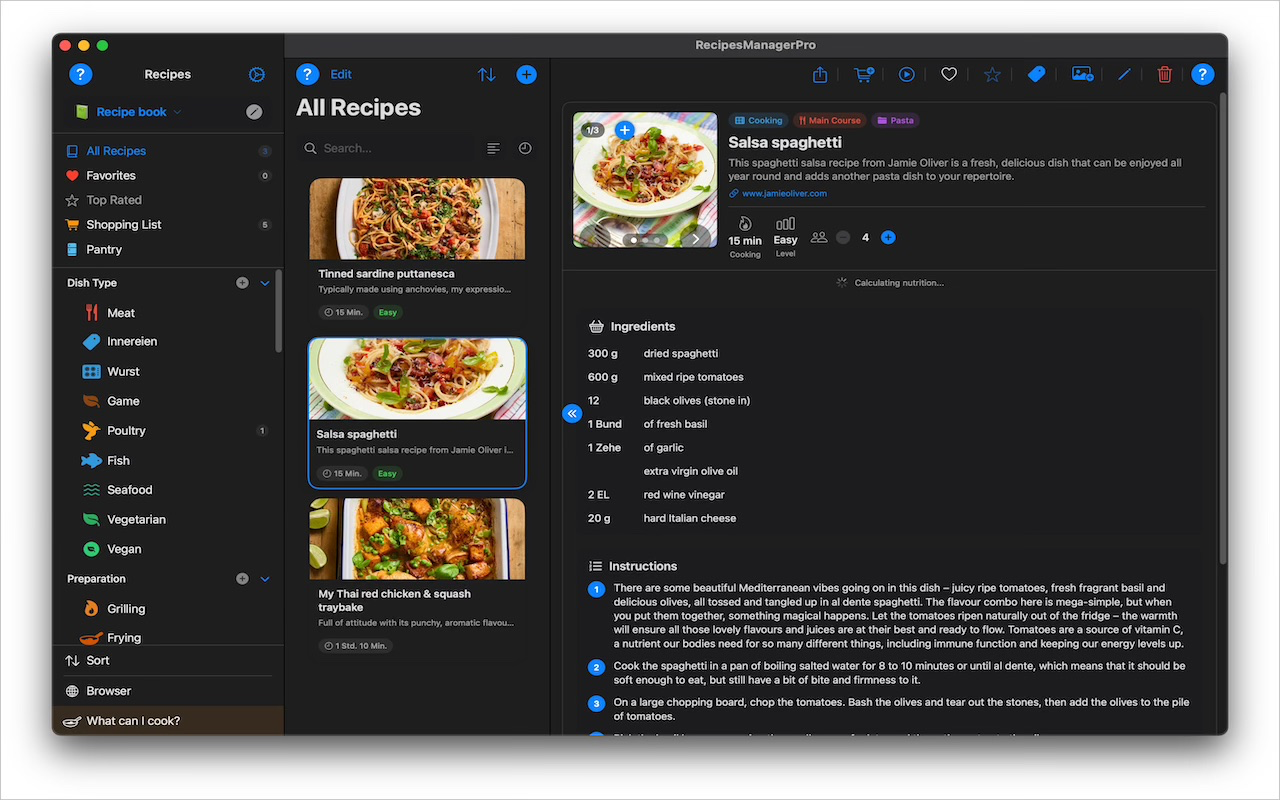The height and width of the screenshot is (800, 1280).
Task: Delete recipe with the red trash icon
Action: 1165,74
